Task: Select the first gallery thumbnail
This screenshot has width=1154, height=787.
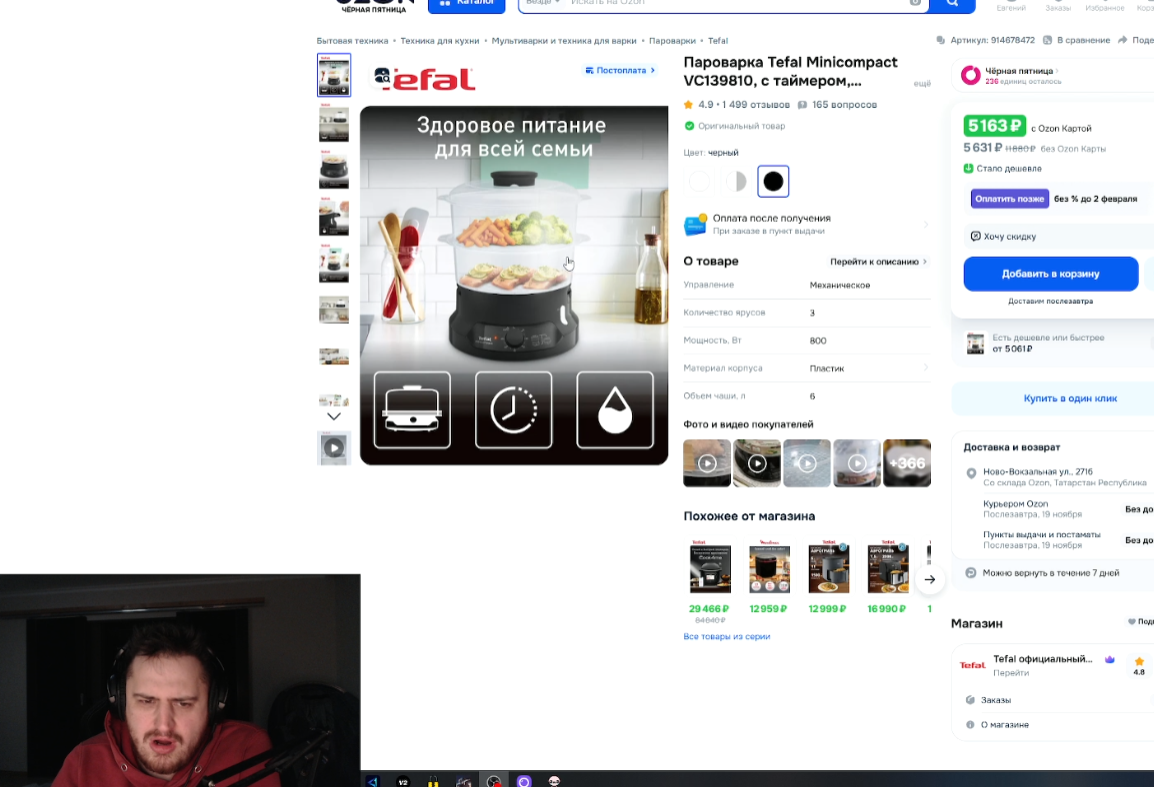Action: pos(334,75)
